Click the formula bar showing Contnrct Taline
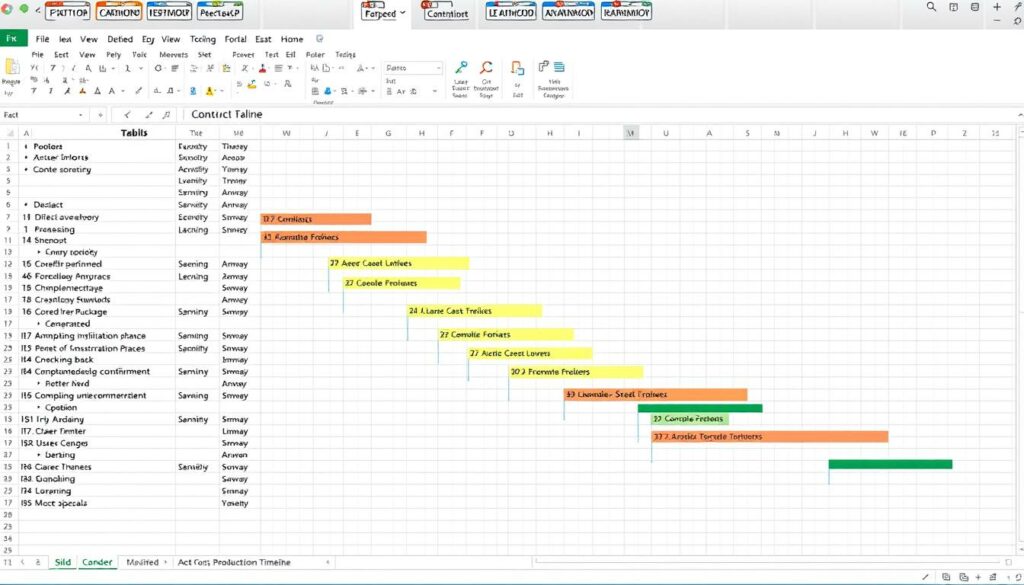The image size is (1024, 585). 601,114
